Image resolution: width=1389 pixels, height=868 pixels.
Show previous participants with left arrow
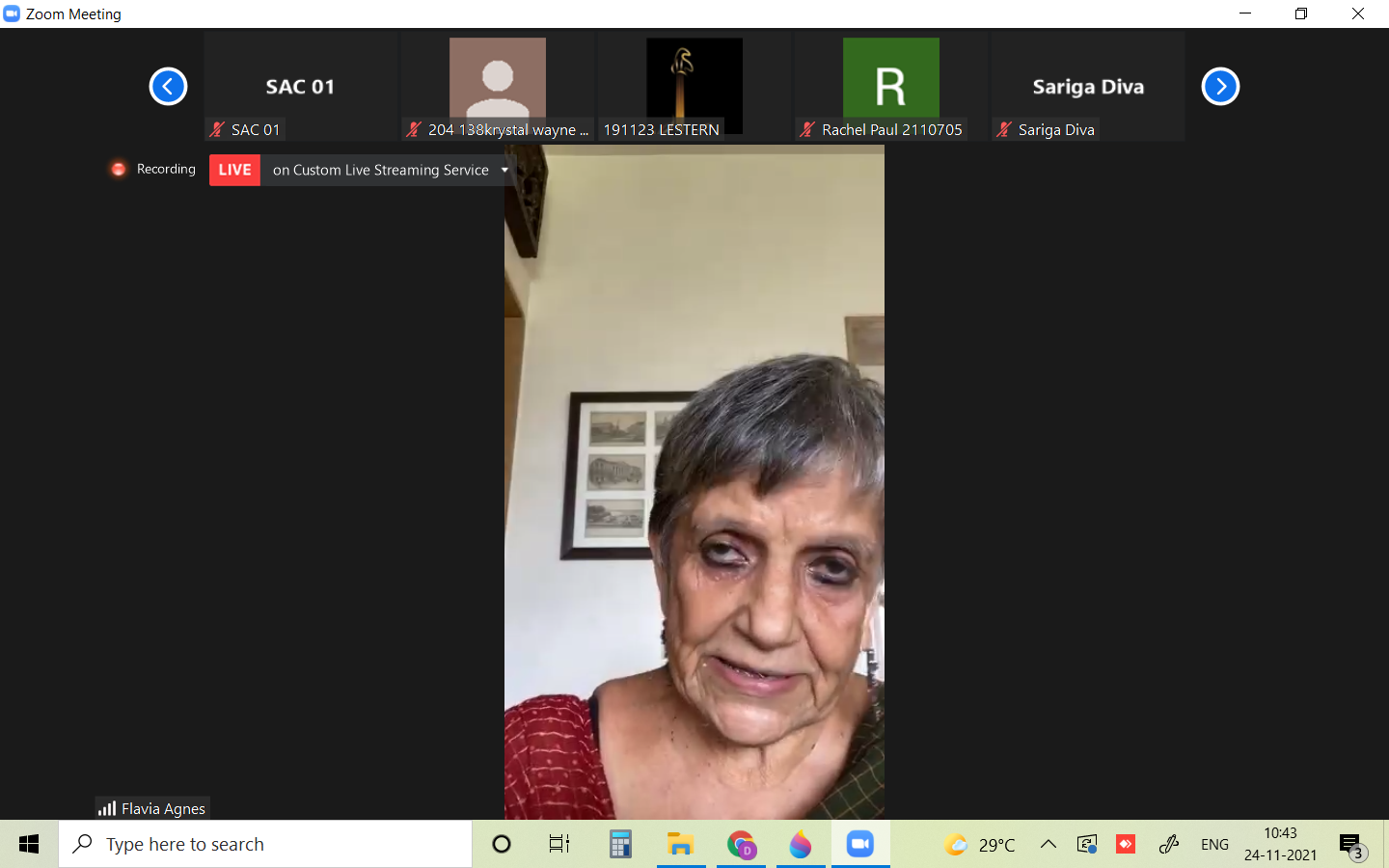point(168,87)
